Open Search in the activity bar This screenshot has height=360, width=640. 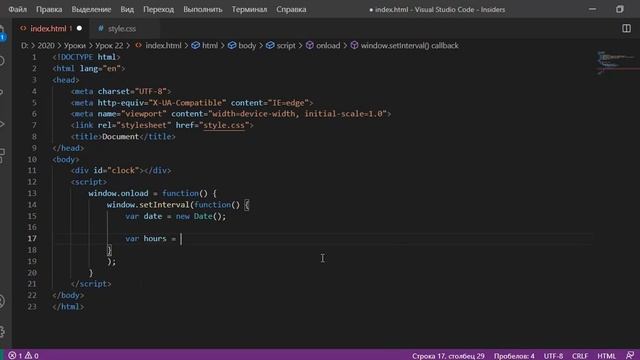click(x=2, y=61)
